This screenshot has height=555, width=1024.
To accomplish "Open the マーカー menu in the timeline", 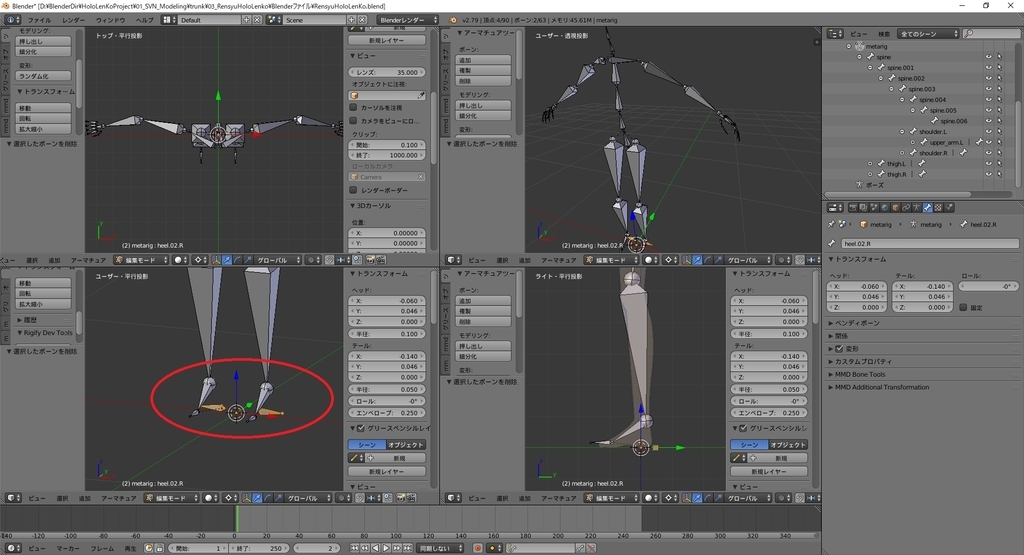I will click(x=68, y=548).
